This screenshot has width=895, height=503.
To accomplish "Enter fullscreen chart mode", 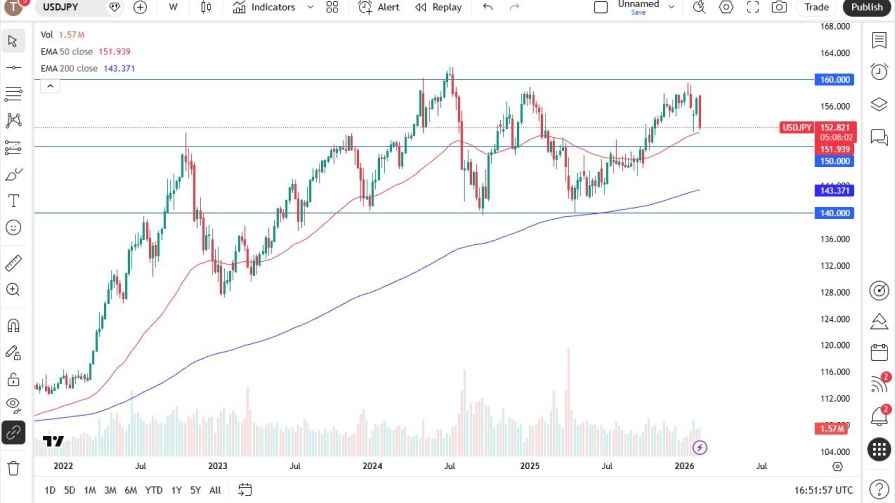I will 753,7.
